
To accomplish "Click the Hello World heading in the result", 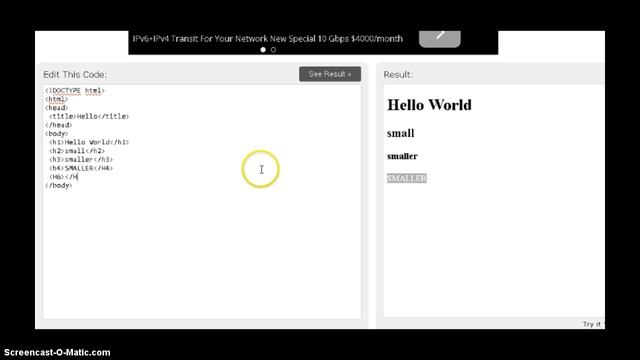I will pyautogui.click(x=429, y=105).
